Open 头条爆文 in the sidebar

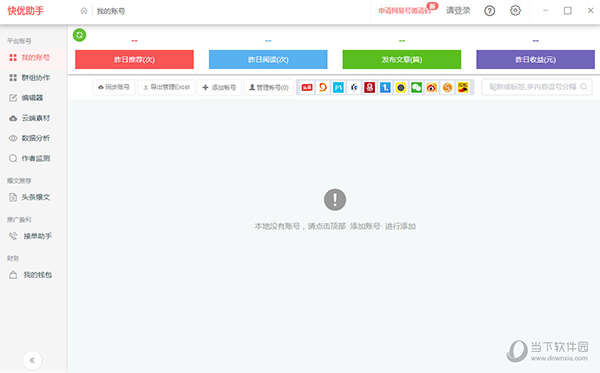point(33,197)
